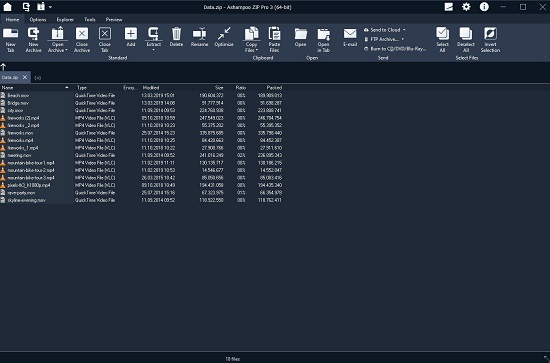Switch to the Options ribbon tab

tap(38, 19)
